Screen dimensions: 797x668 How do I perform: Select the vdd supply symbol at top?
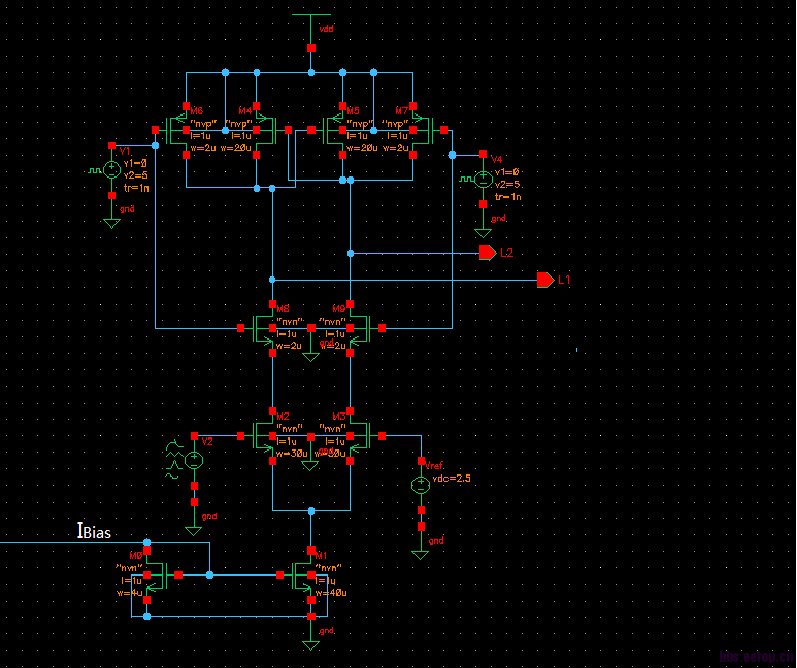(x=311, y=31)
